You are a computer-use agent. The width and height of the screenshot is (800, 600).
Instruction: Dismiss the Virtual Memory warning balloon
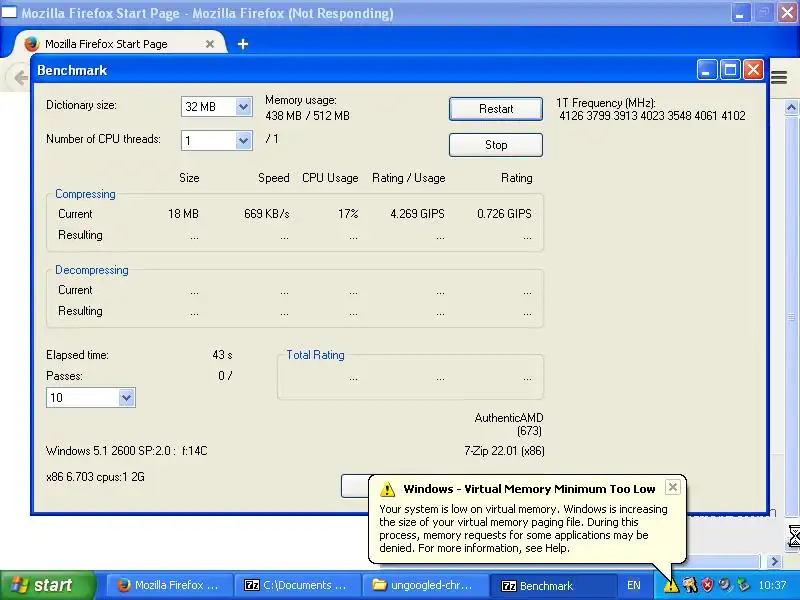672,487
